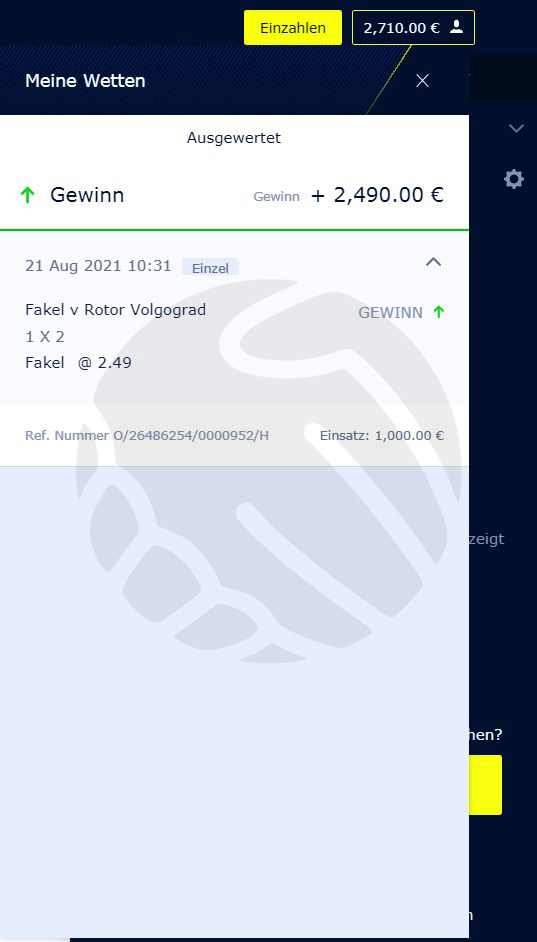Click the green arrow beside Gewinn heading

click(x=28, y=195)
